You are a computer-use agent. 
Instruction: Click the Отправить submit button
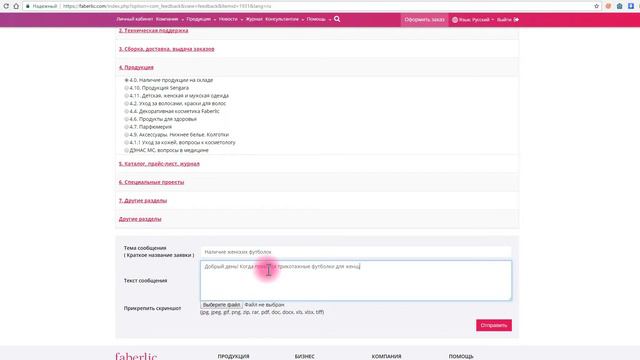tap(493, 325)
